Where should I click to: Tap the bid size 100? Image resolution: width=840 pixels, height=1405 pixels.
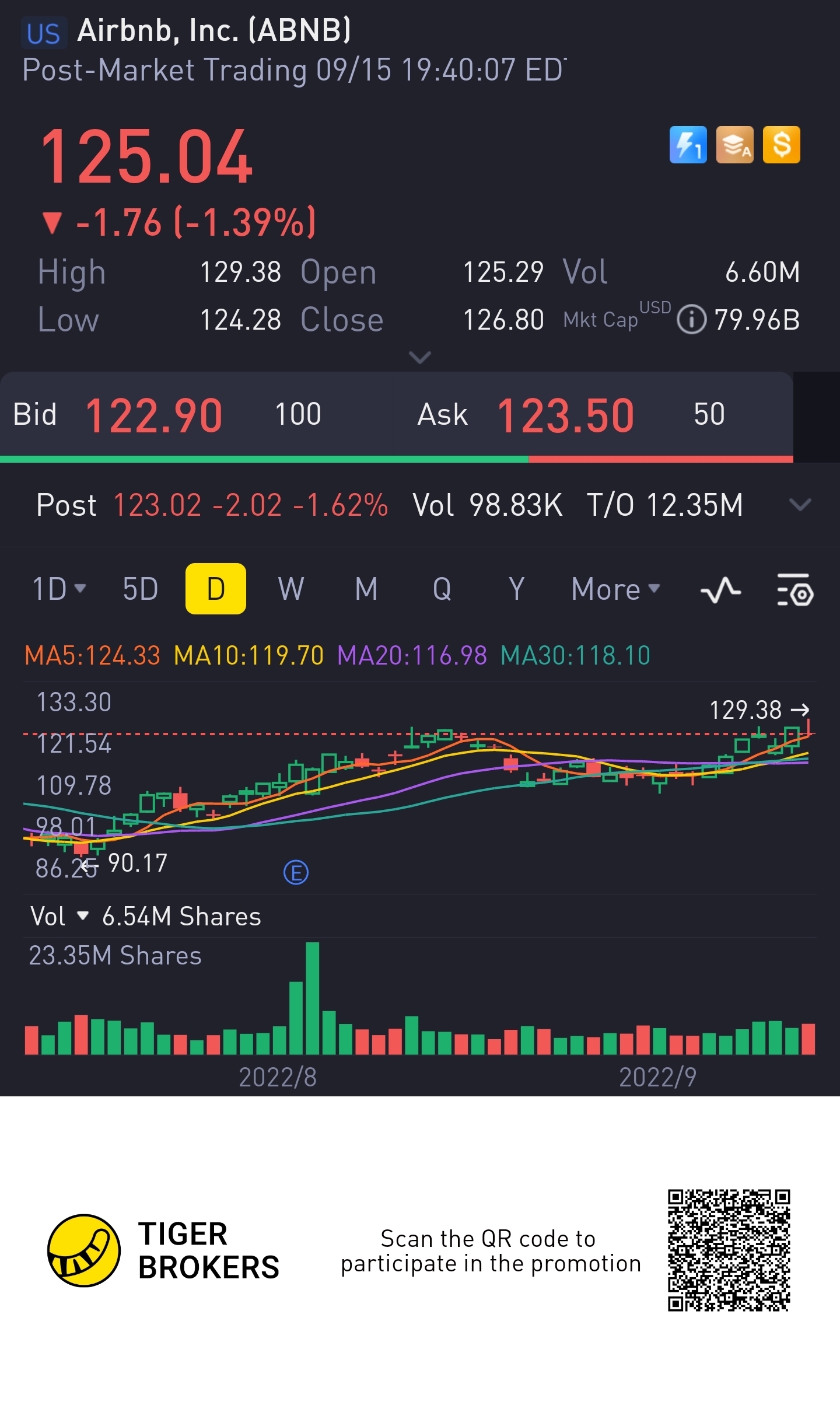tap(298, 414)
